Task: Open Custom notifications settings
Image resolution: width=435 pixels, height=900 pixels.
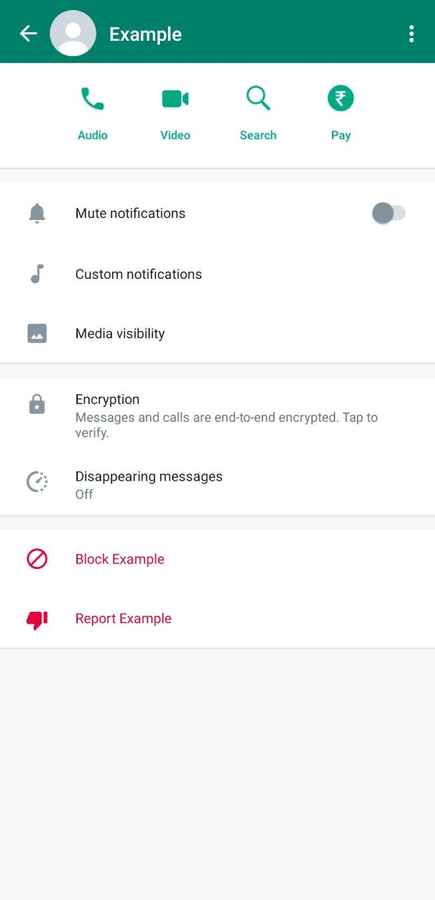Action: tap(218, 274)
